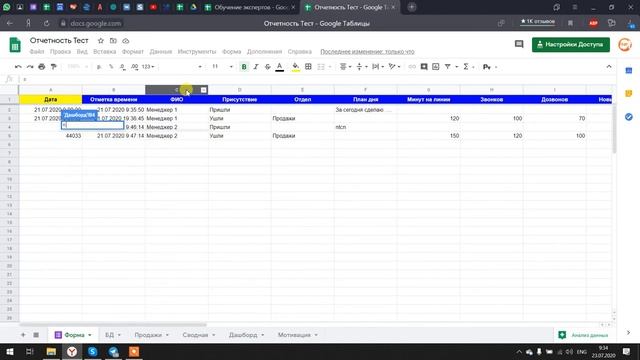Open the comment history icon
The height and width of the screenshot is (360, 640).
[x=519, y=44]
